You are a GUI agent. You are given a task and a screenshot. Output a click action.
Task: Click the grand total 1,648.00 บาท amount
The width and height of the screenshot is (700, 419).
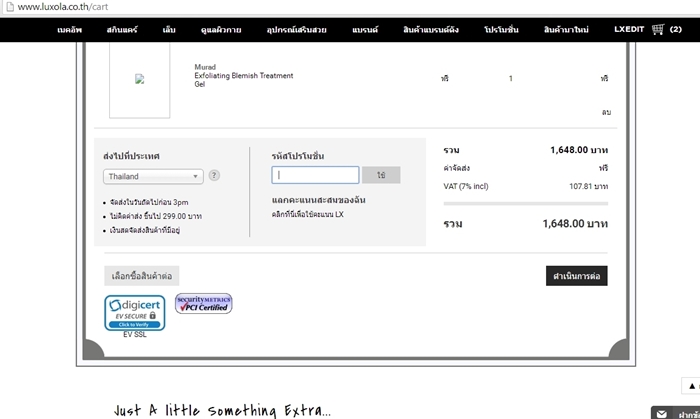coord(575,224)
